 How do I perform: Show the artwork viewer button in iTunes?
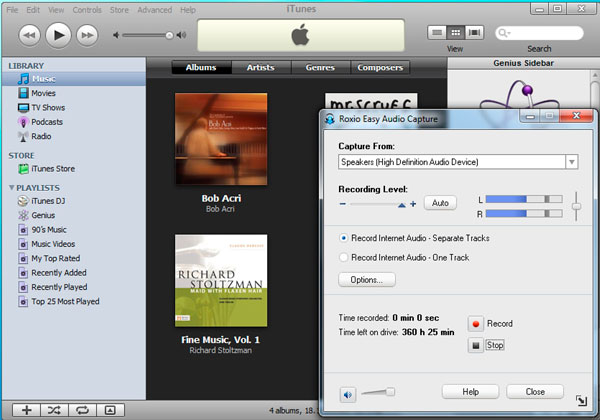[110, 410]
